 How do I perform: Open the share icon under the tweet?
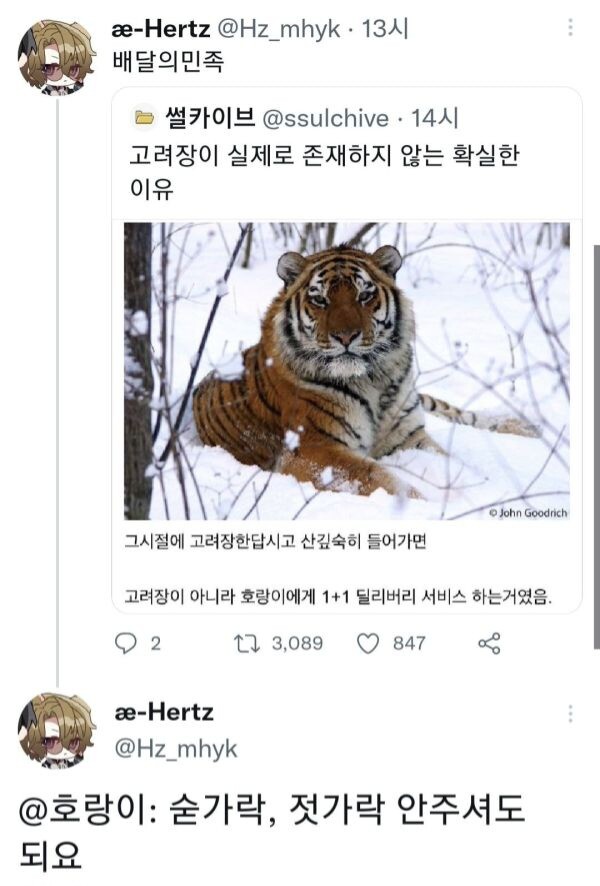(489, 643)
